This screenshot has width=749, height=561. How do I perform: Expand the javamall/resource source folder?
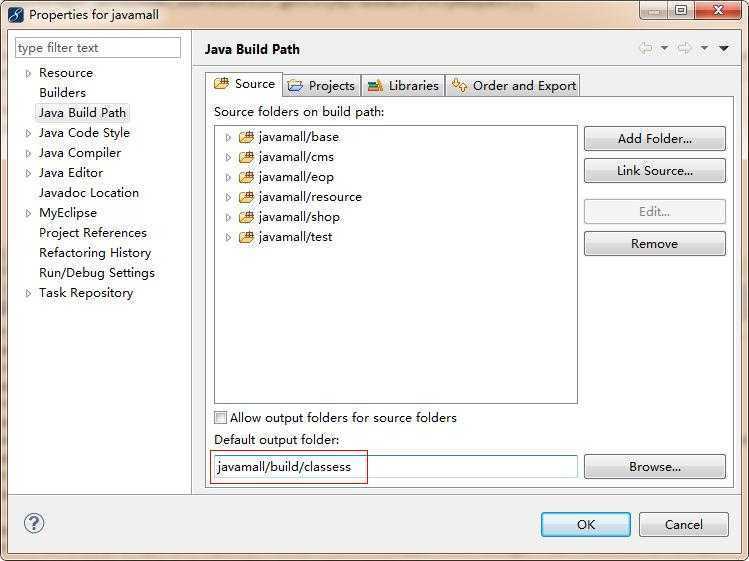(x=228, y=197)
